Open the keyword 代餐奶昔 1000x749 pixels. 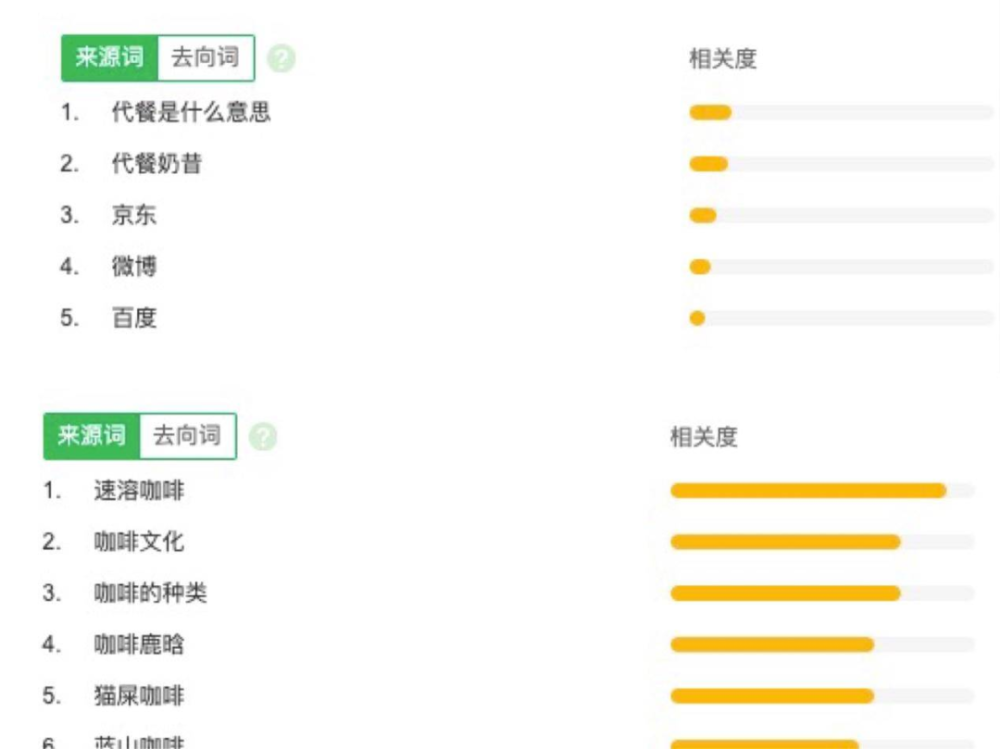[157, 164]
